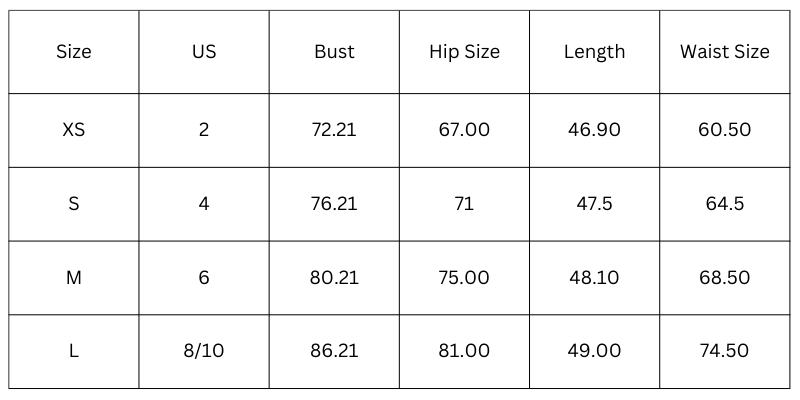Screen dimensions: 800x400
Task: Select the length value 48.10
Action: tap(594, 278)
